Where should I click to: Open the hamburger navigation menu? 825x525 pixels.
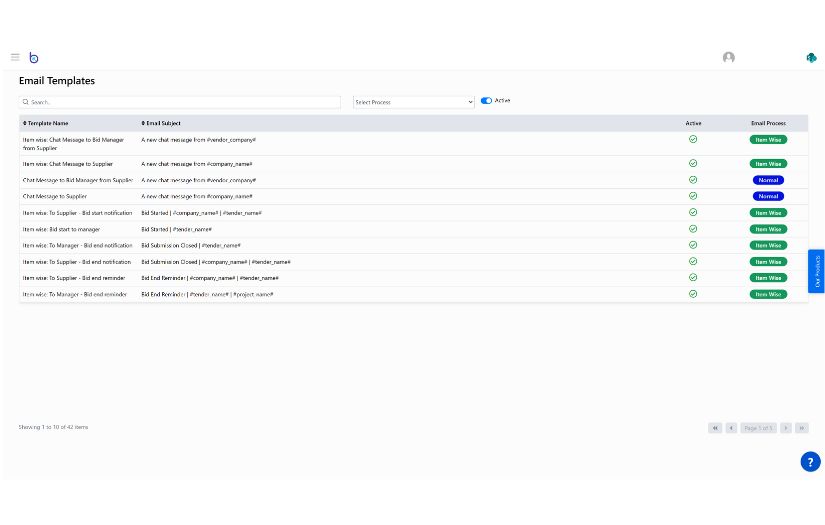(15, 57)
